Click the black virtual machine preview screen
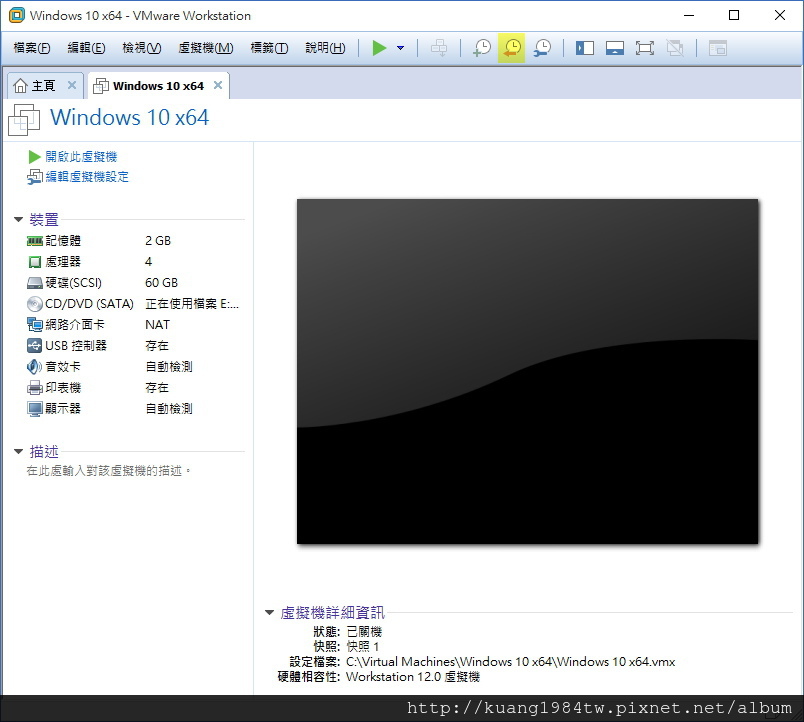Screen dimensions: 804x722 527,371
